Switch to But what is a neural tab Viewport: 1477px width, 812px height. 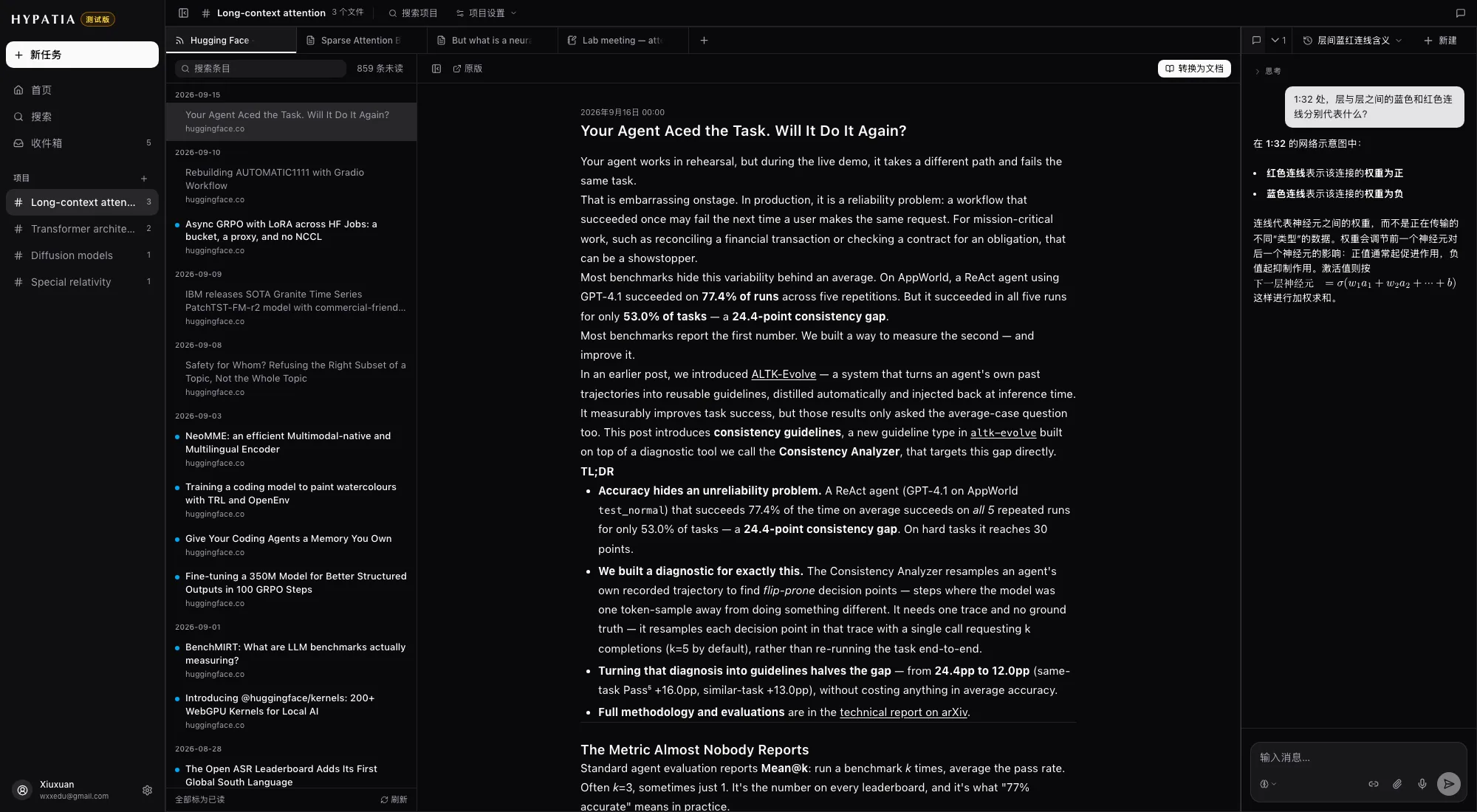[x=493, y=41]
